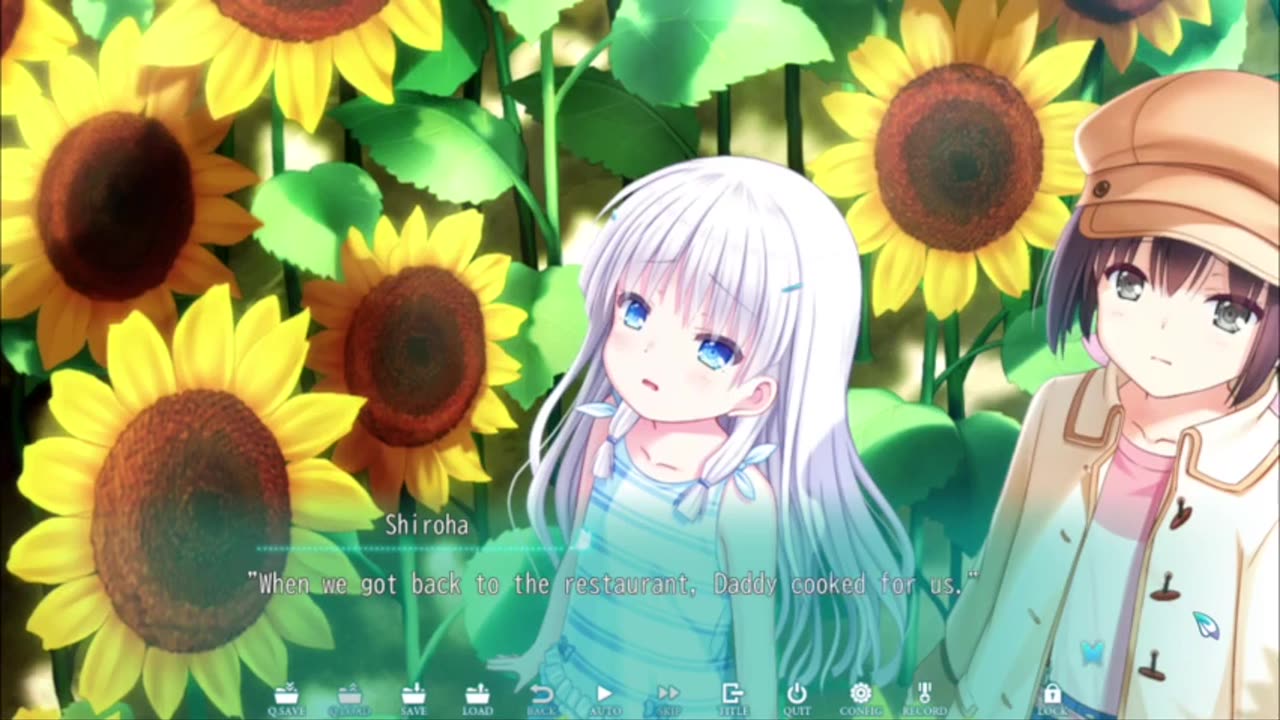The height and width of the screenshot is (720, 1280).
Task: Toggle the LOCK padlock icon
Action: tap(1051, 698)
